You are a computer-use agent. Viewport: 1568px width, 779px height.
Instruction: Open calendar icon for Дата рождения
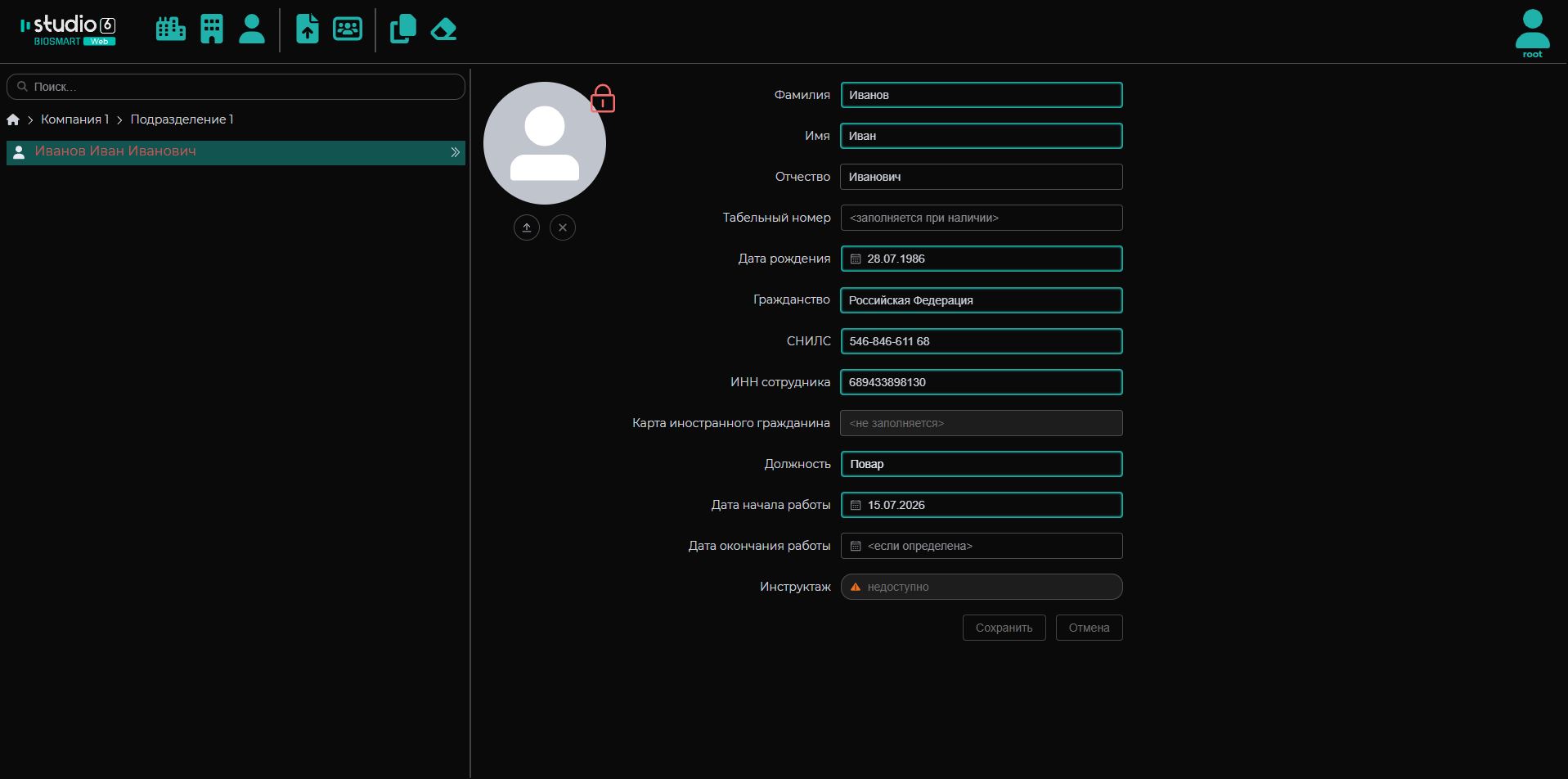tap(856, 259)
